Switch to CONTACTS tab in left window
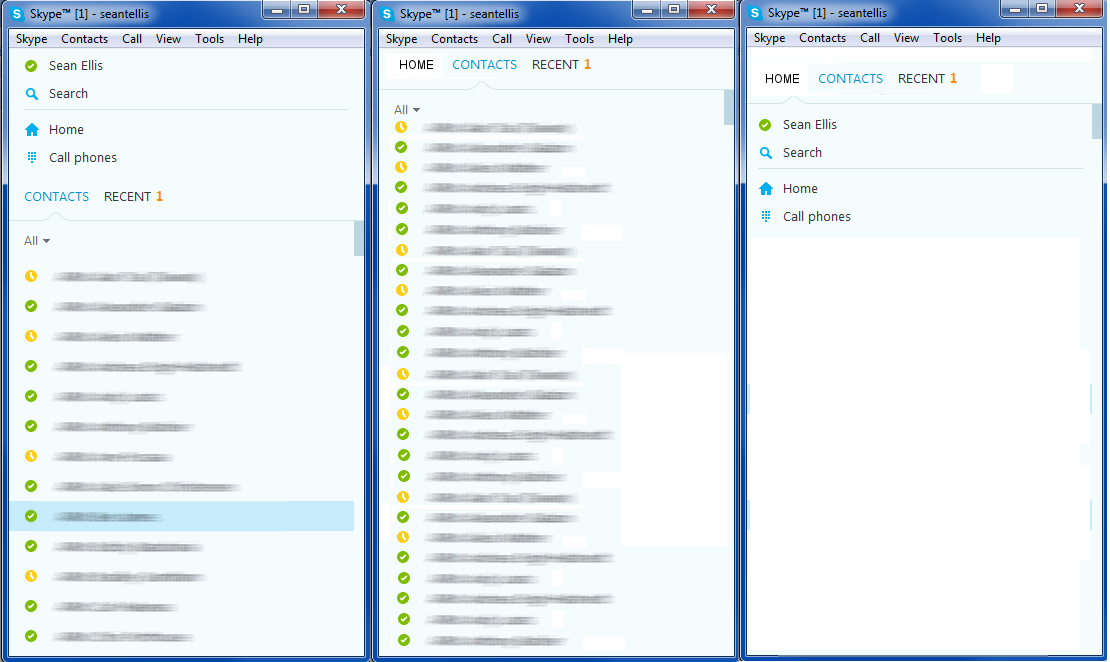 (x=57, y=197)
